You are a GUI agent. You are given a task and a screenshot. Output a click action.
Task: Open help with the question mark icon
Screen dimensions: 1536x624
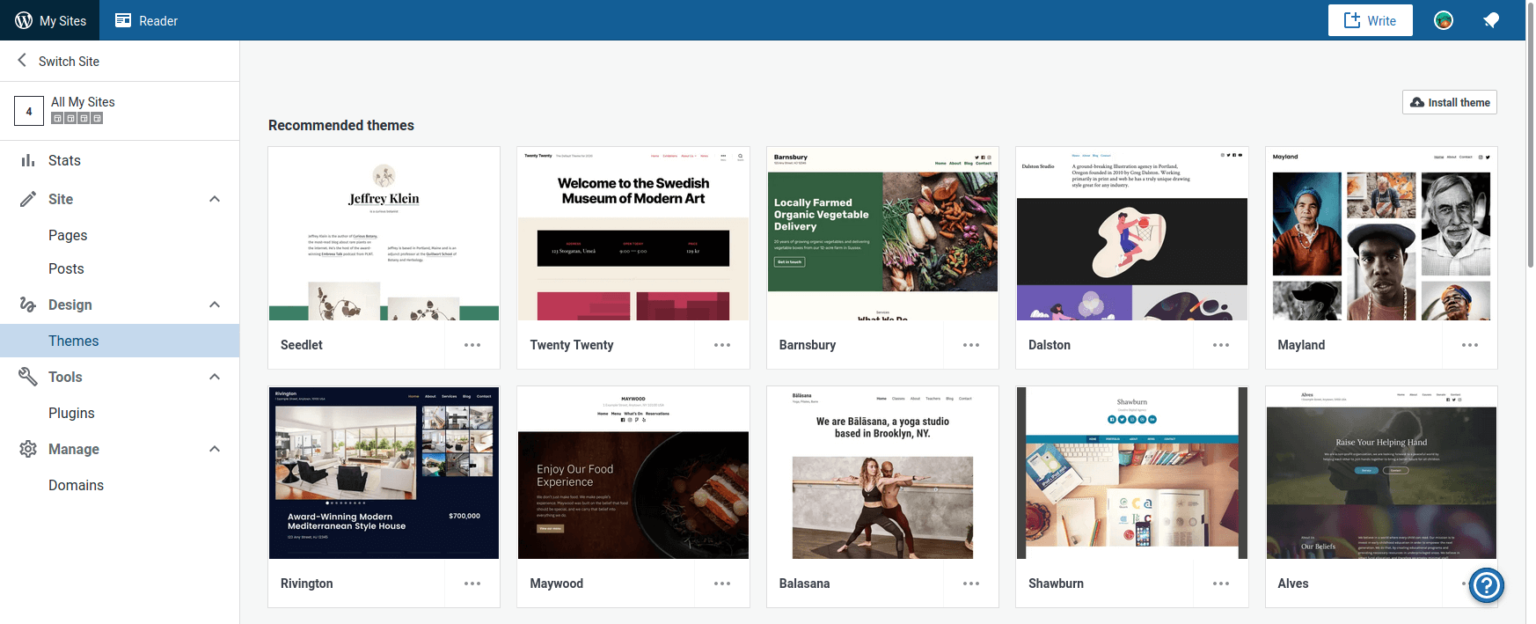[1486, 585]
